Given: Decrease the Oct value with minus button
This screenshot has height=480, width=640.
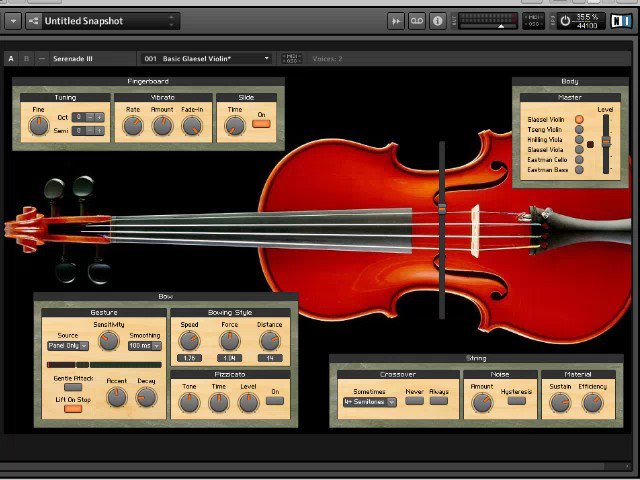Looking at the screenshot, I should coord(90,117).
